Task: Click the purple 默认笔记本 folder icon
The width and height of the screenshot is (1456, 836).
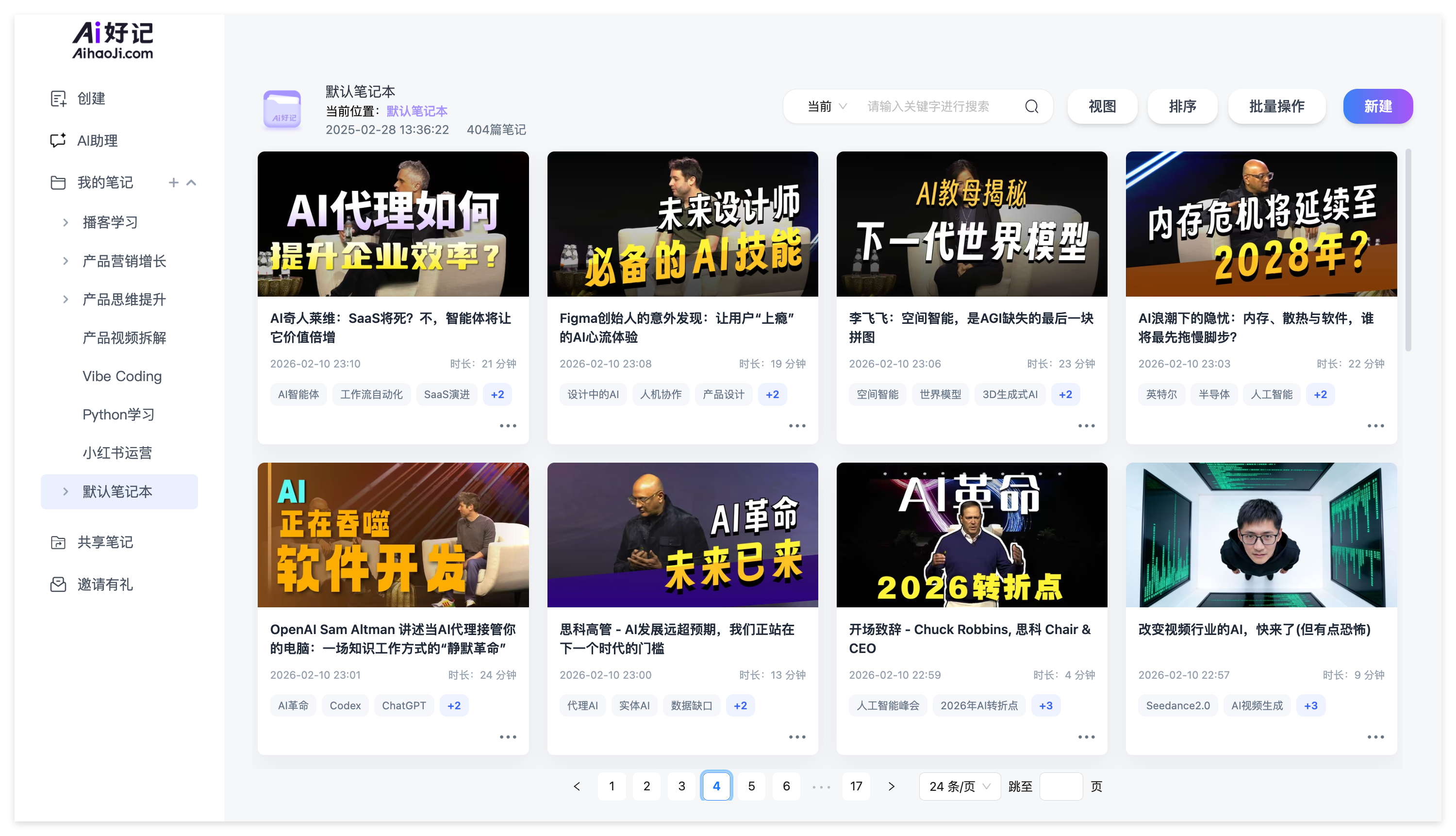Action: [282, 109]
